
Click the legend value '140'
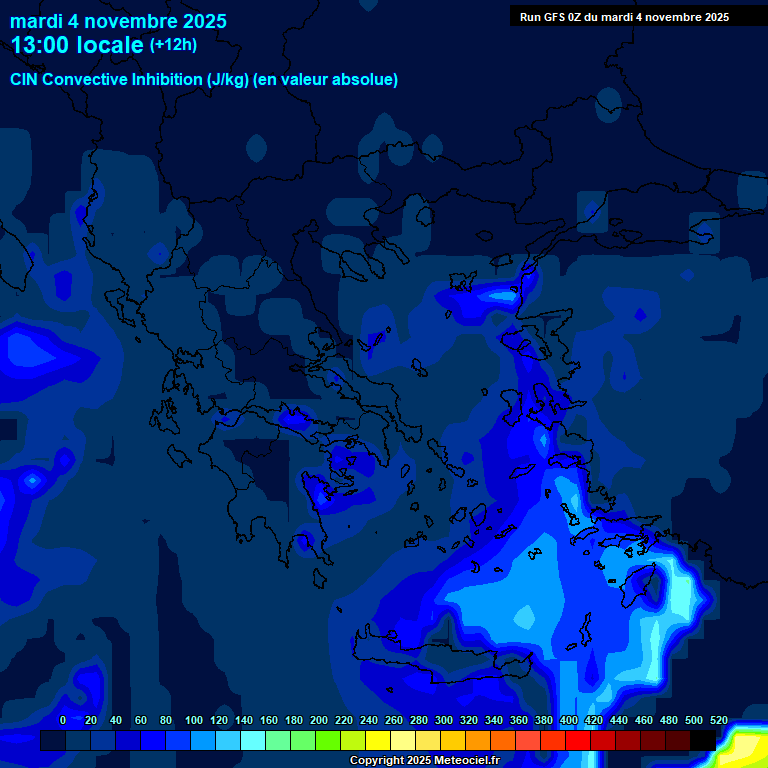244,720
